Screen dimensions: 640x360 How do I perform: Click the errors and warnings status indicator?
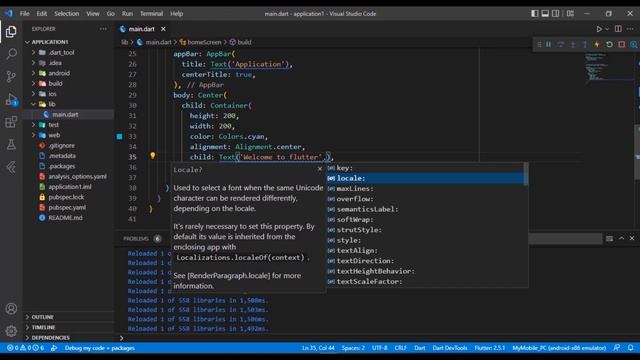pyautogui.click(x=25, y=348)
